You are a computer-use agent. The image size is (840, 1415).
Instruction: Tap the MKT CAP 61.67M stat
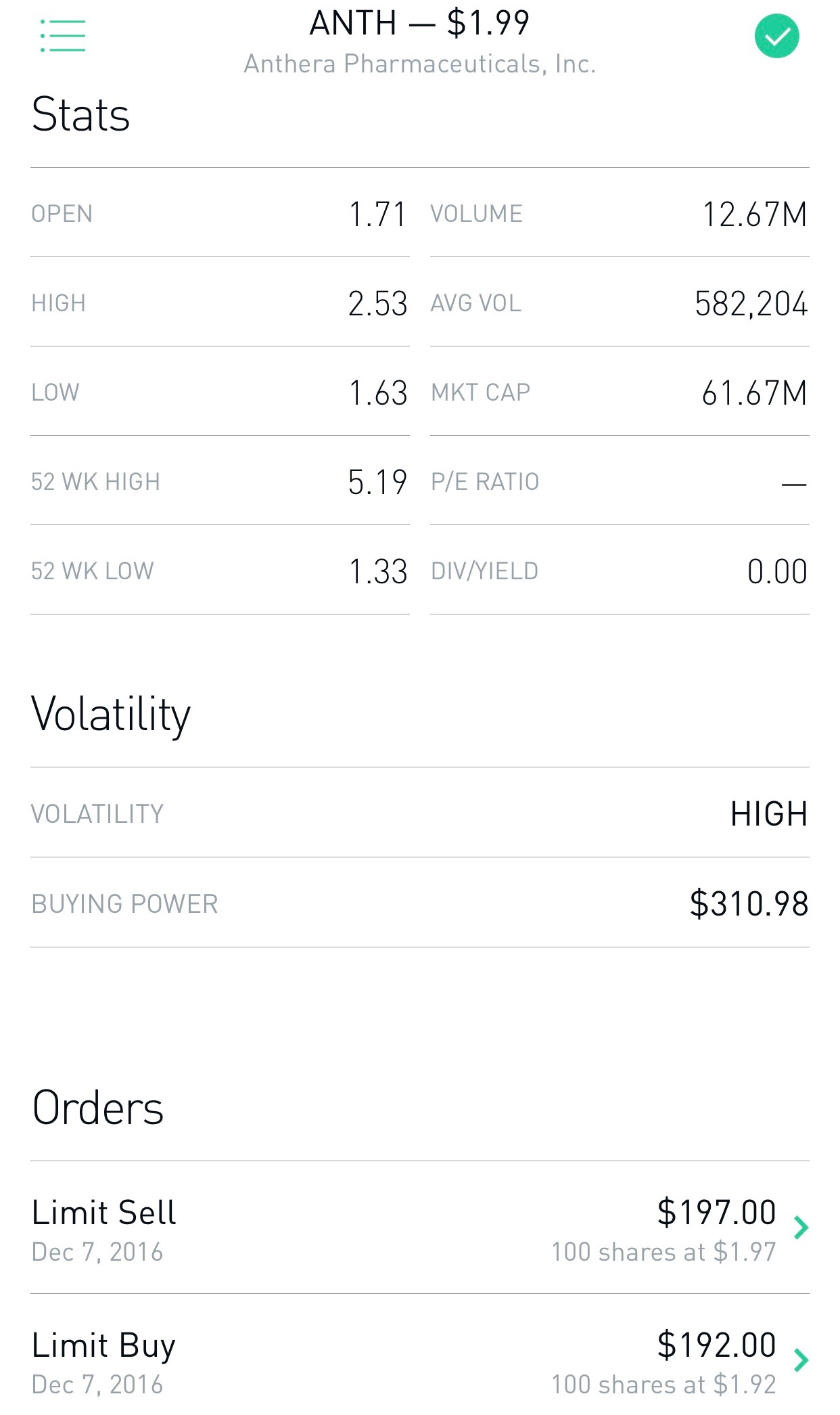tap(754, 393)
